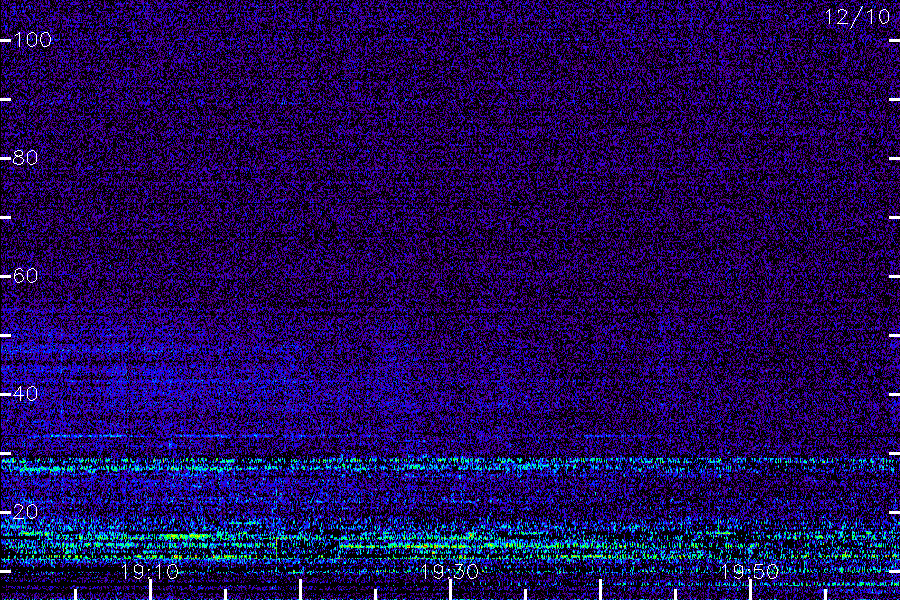Viewport: 900px width, 600px height.
Task: Click the 20 frequency axis label
Action: pyautogui.click(x=25, y=512)
